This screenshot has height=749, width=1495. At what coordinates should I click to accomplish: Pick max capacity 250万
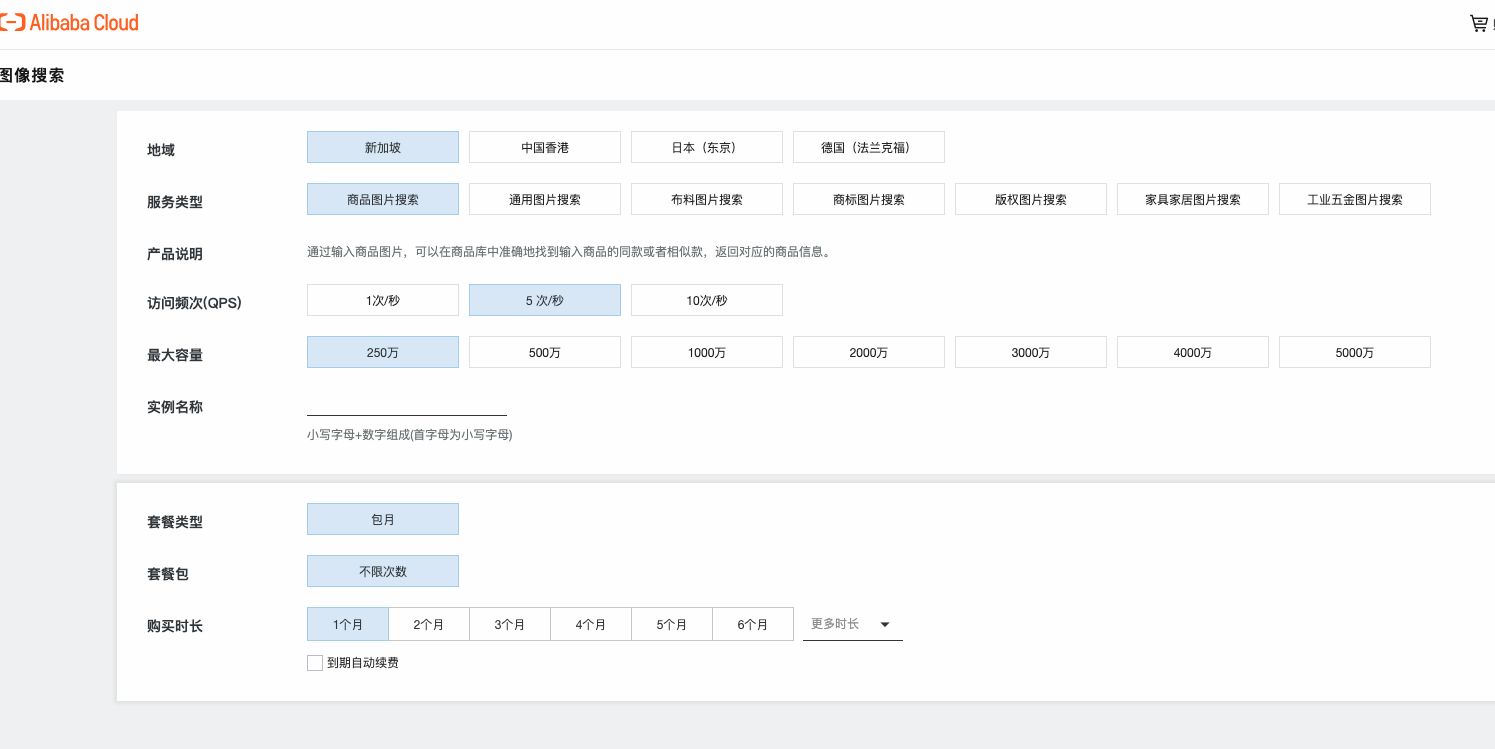pyautogui.click(x=383, y=352)
